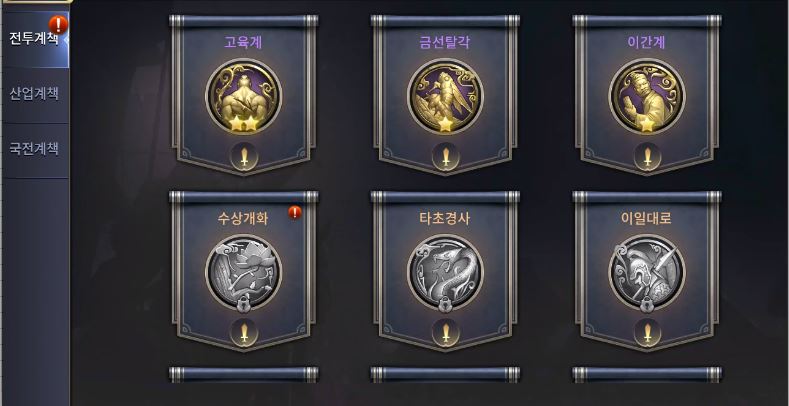Switch to the 전투계책 tab

tap(35, 39)
